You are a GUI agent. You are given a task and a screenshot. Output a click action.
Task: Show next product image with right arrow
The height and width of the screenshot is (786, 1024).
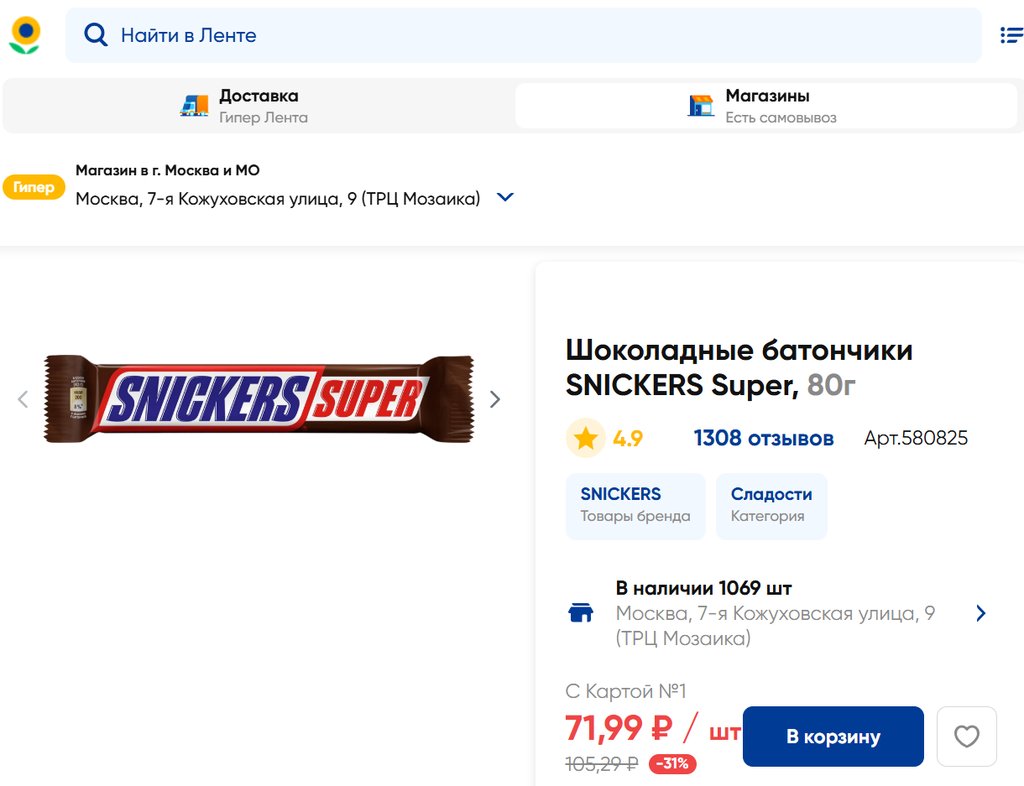point(494,399)
